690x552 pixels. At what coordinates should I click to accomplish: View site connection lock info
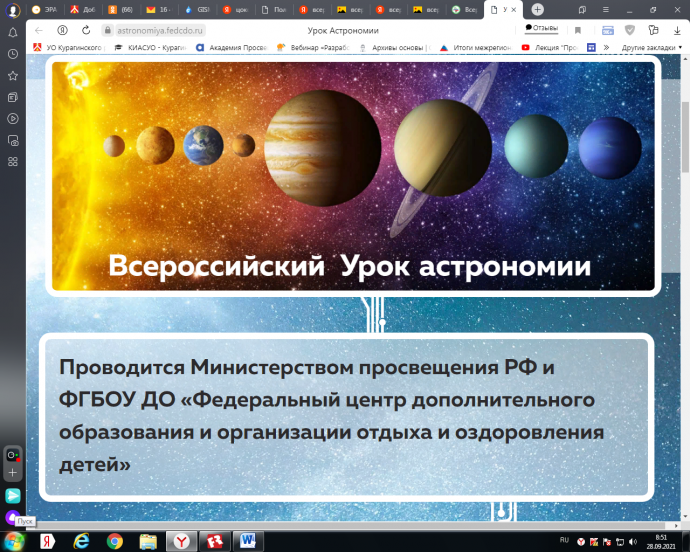[x=107, y=30]
